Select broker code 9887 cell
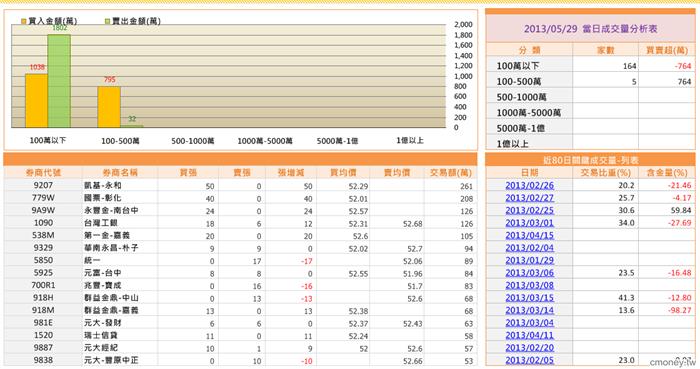 pyautogui.click(x=43, y=348)
